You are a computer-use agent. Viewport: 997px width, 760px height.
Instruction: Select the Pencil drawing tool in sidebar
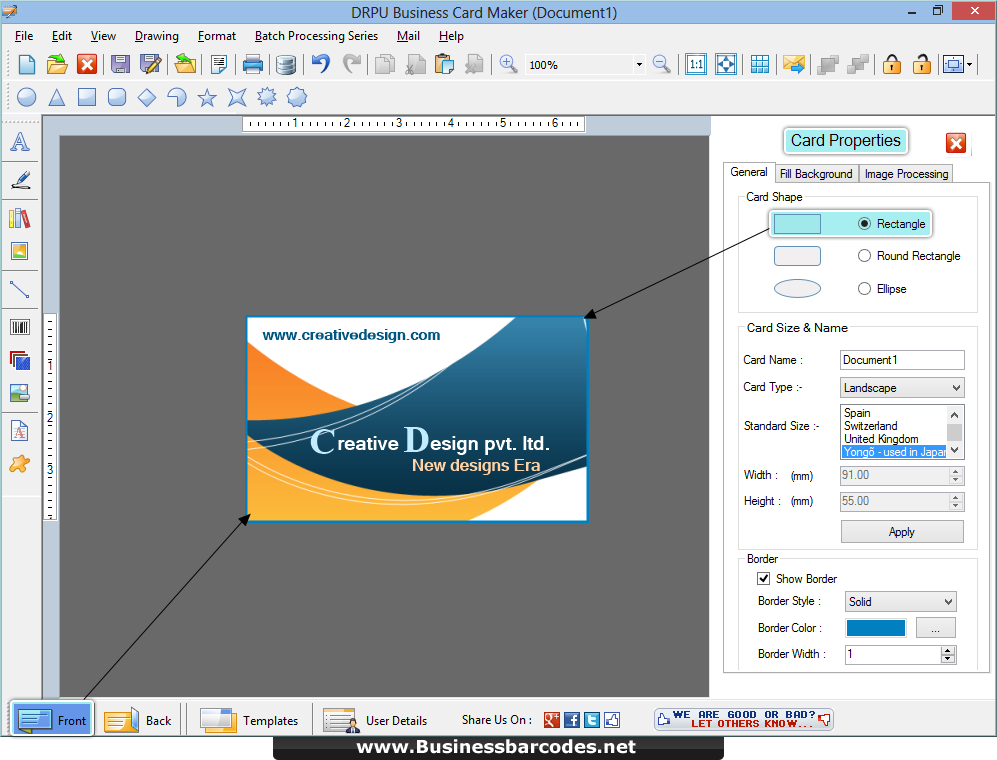[x=20, y=180]
